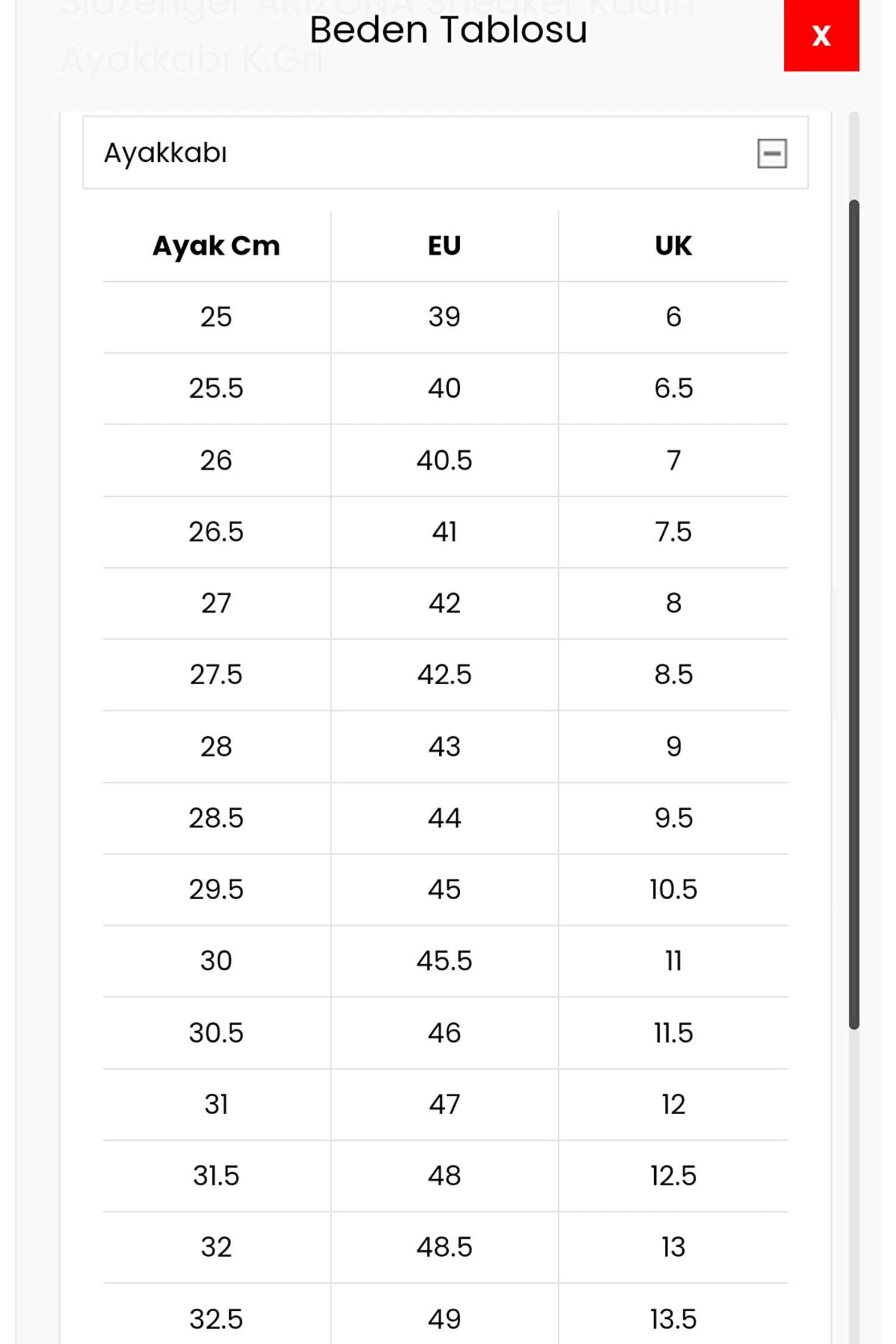
Task: Select UK size 12 cell
Action: click(x=673, y=1105)
